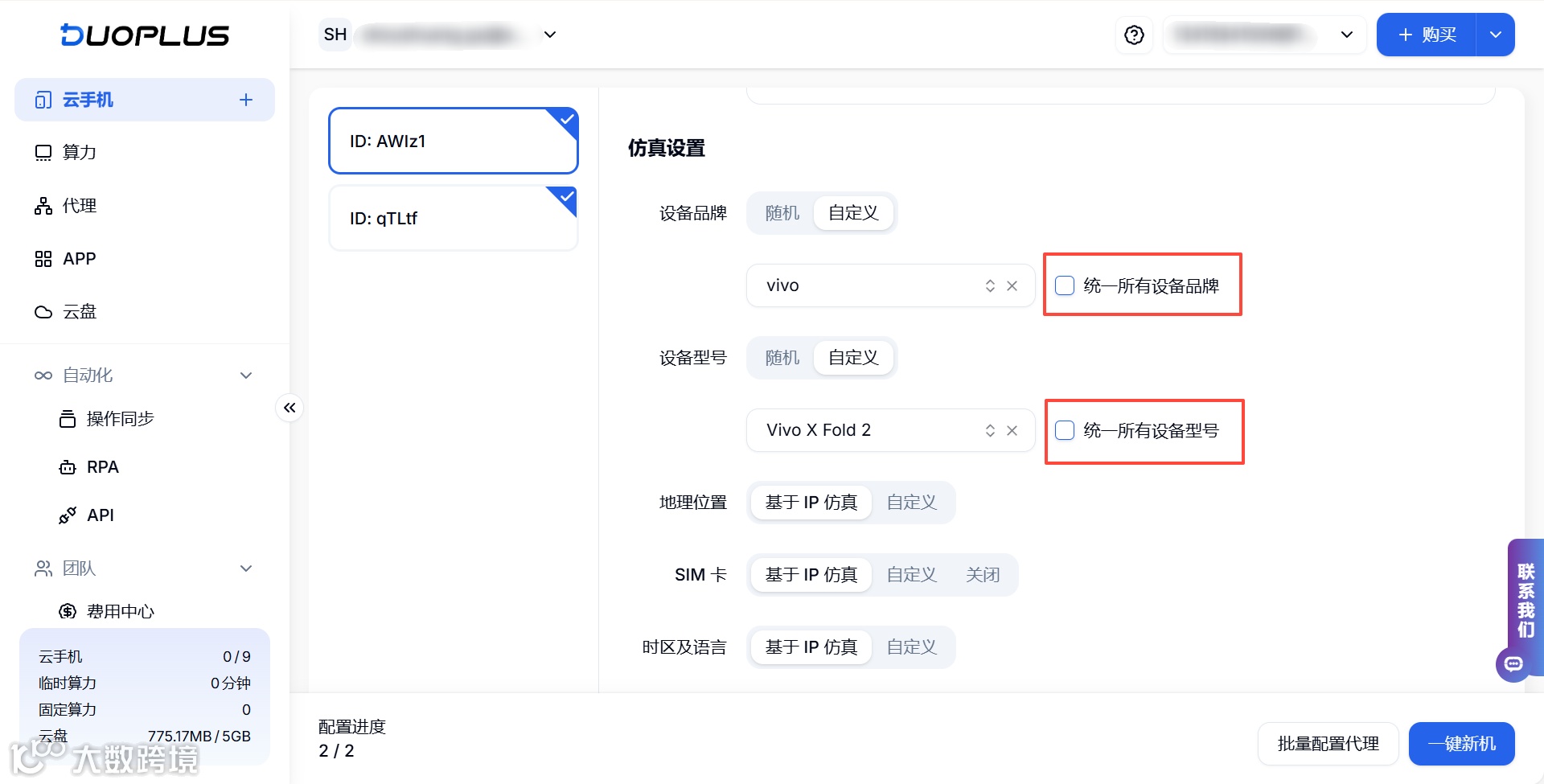Click the 云手机 0 / 9 quota row
This screenshot has height=784, width=1544.
145,657
